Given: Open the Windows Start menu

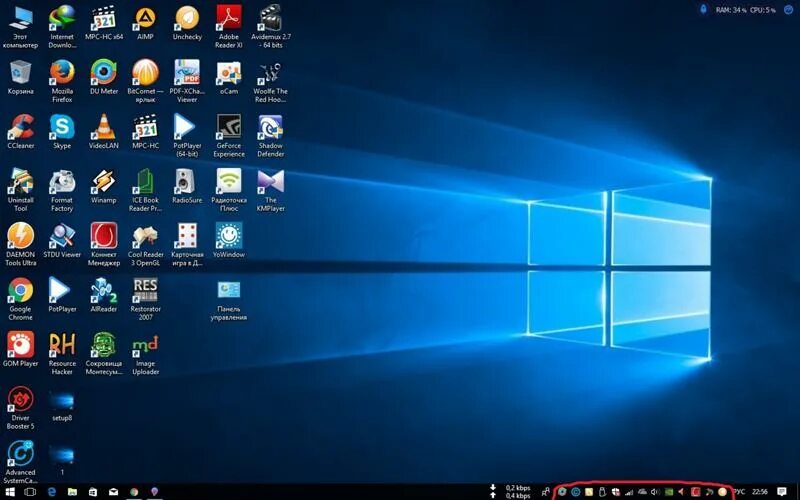Looking at the screenshot, I should [10, 492].
